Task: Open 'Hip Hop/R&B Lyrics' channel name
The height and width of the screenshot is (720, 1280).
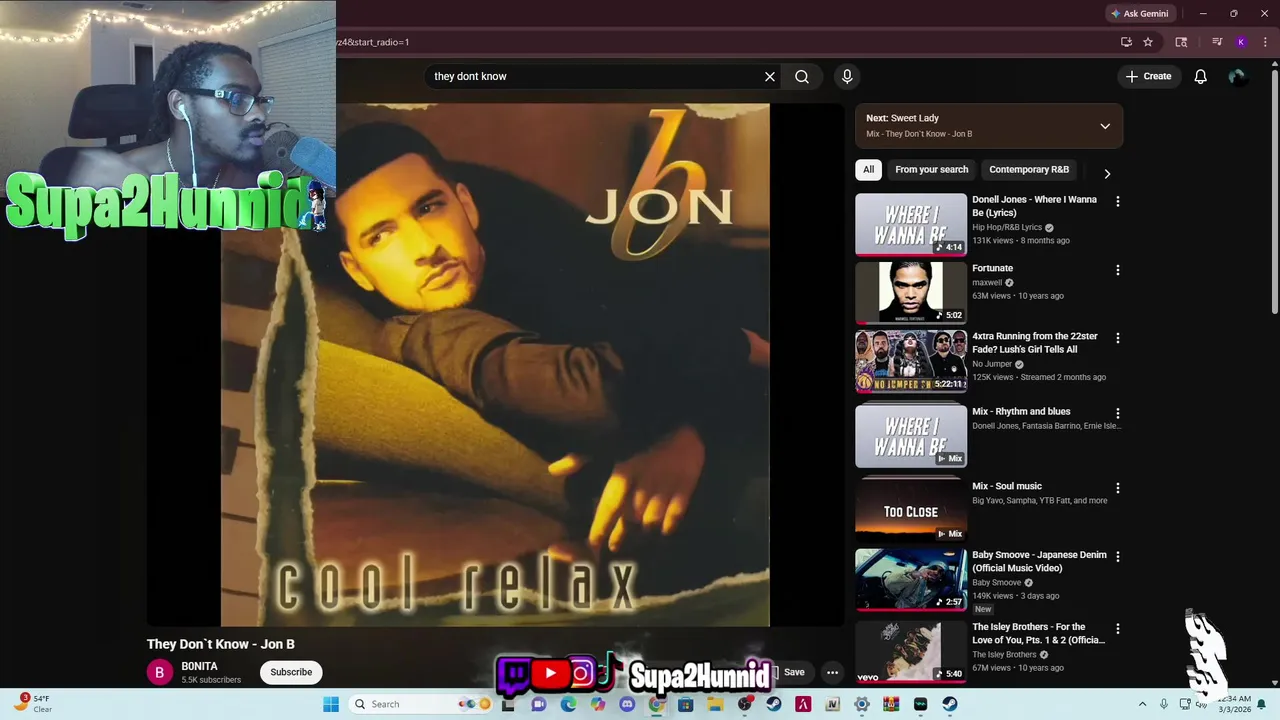Action: 1007,228
